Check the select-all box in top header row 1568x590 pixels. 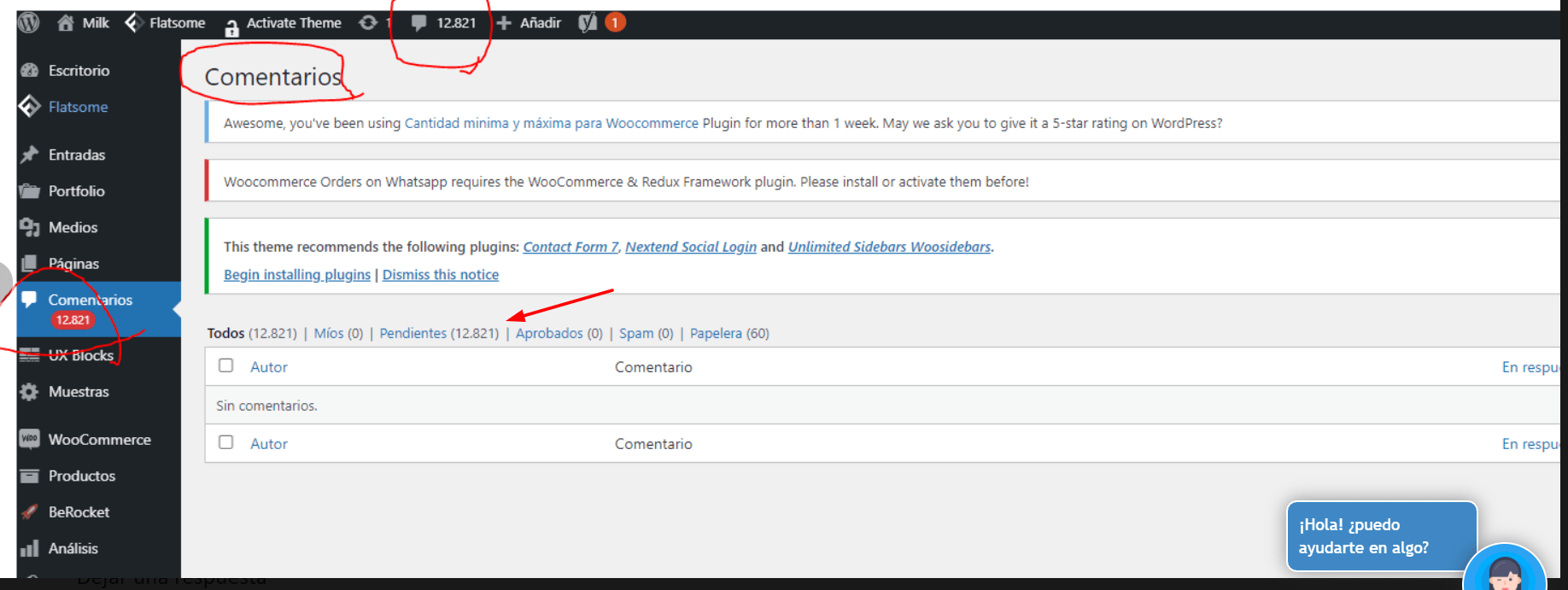tap(226, 365)
